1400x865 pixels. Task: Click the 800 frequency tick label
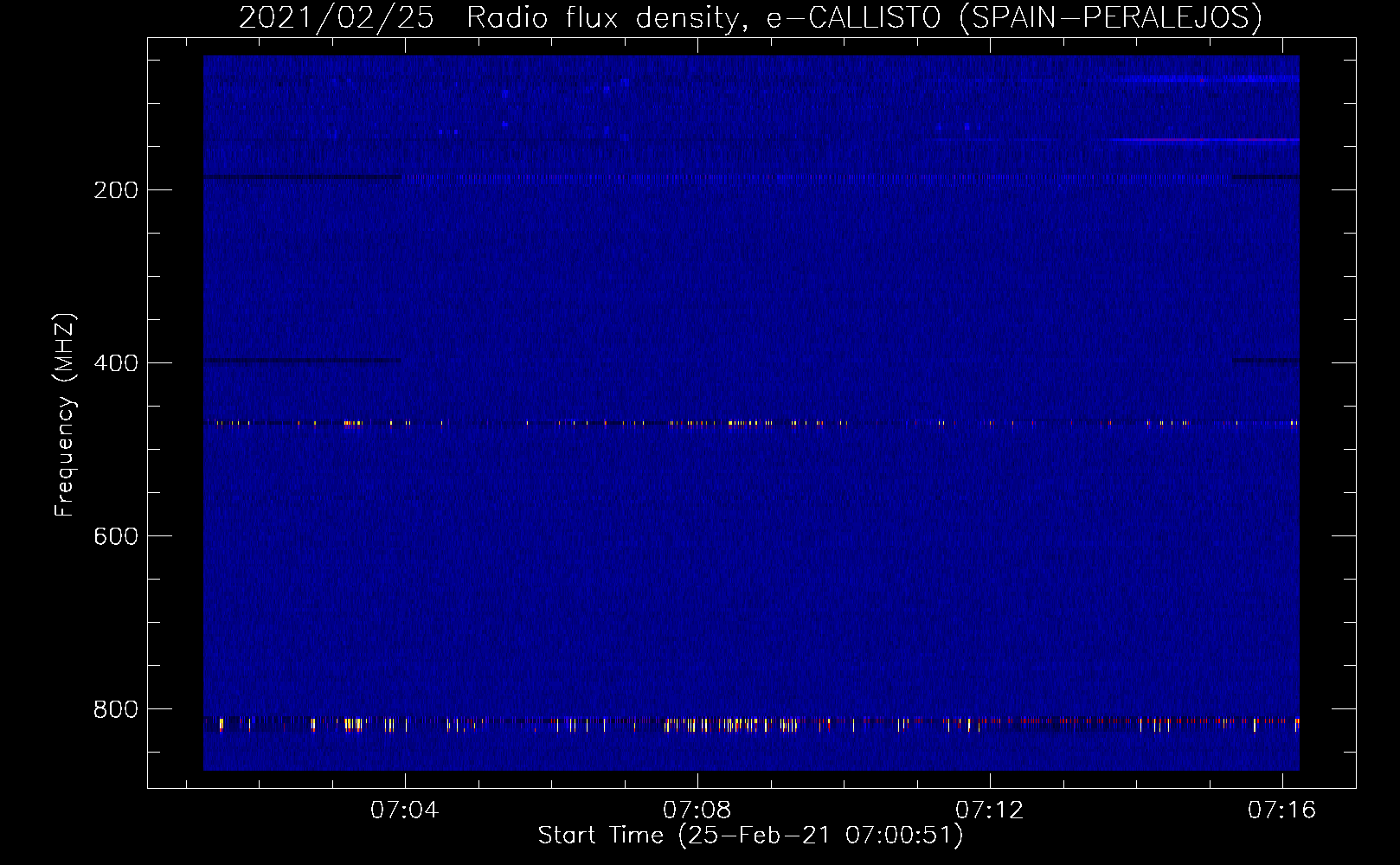click(x=116, y=709)
